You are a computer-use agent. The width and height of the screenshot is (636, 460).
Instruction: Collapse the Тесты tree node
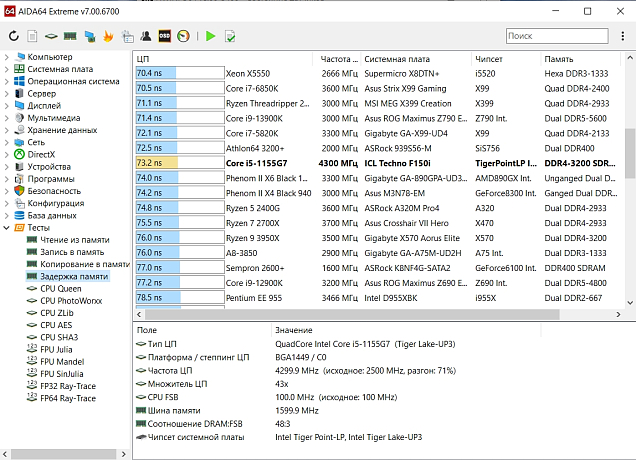click(x=7, y=227)
